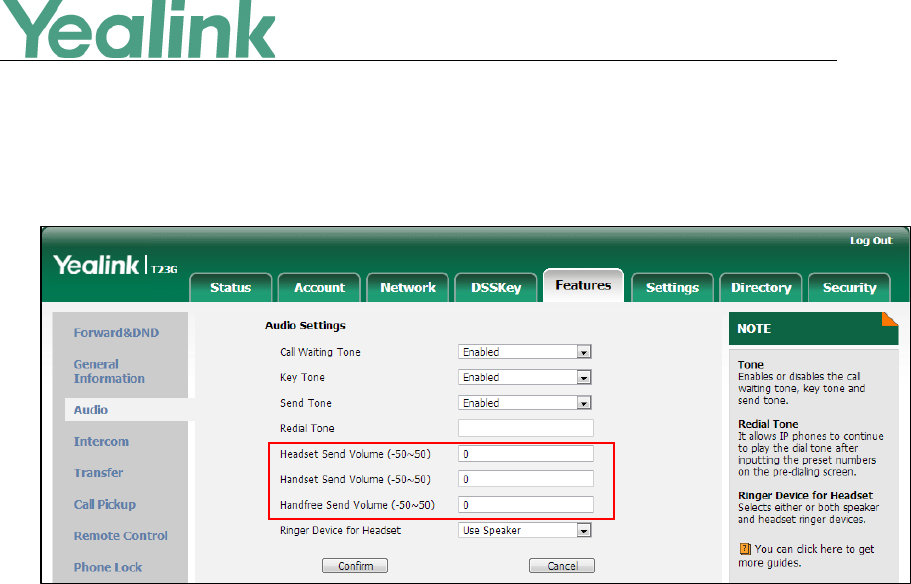The height and width of the screenshot is (584, 911).
Task: Open Phone Lock in the sidebar
Action: [107, 567]
